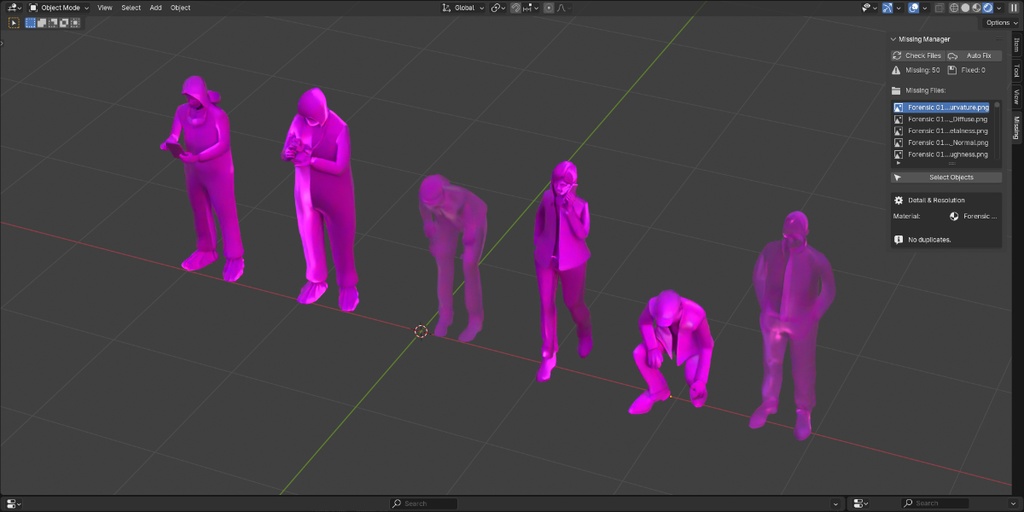Toggle X-Ray mode
Screen dimensions: 1024x512
tap(940, 8)
